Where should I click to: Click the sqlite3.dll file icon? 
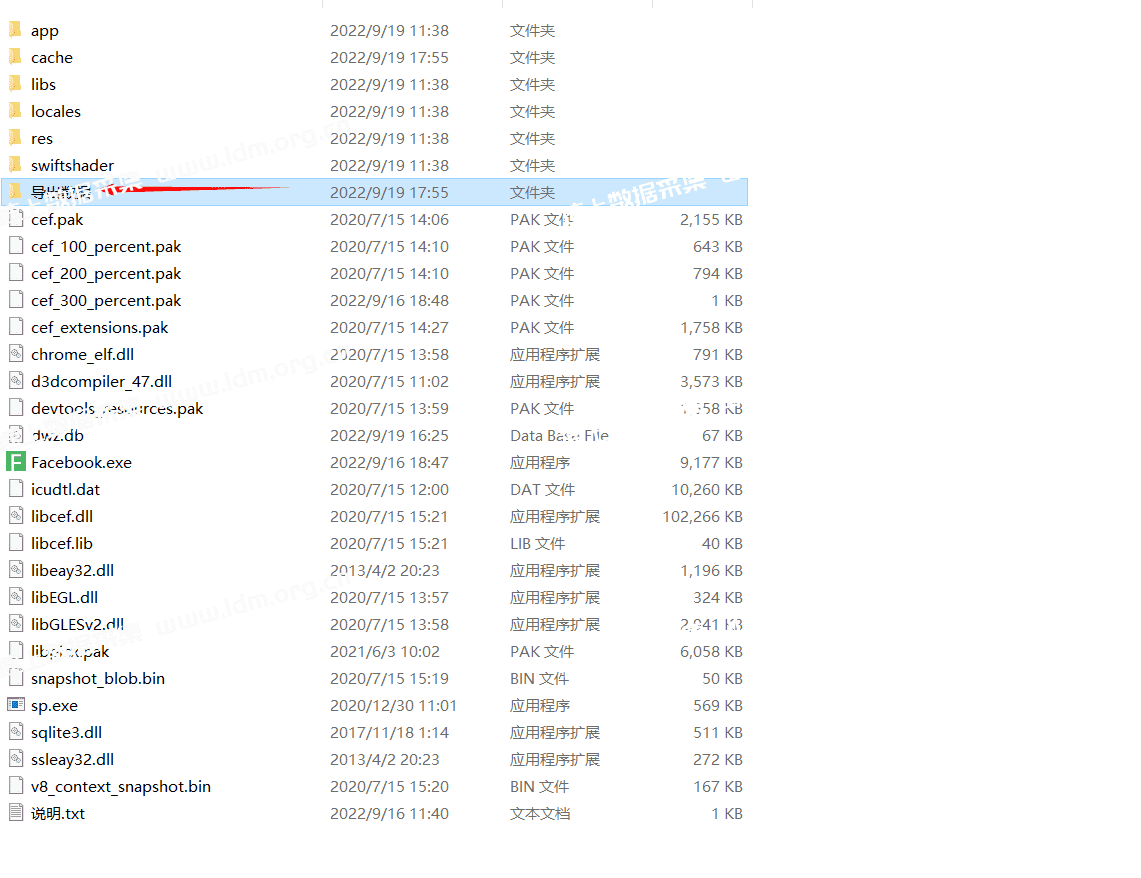16,732
